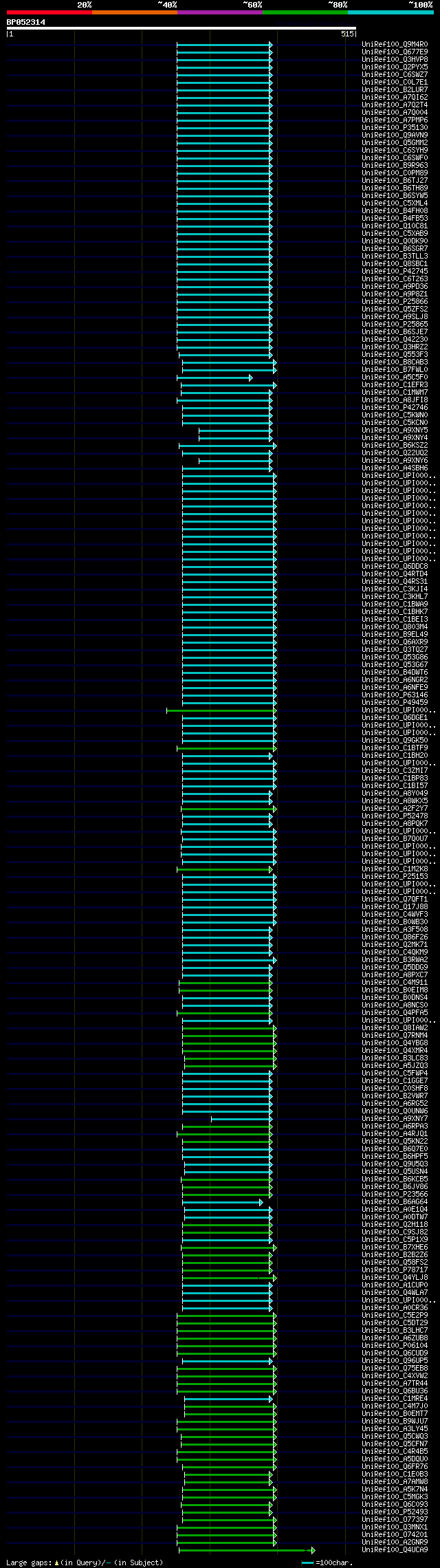Open hit UniRef100_A7QI62
Image resolution: width=440 pixels, height=1568 pixels.
click(x=395, y=98)
